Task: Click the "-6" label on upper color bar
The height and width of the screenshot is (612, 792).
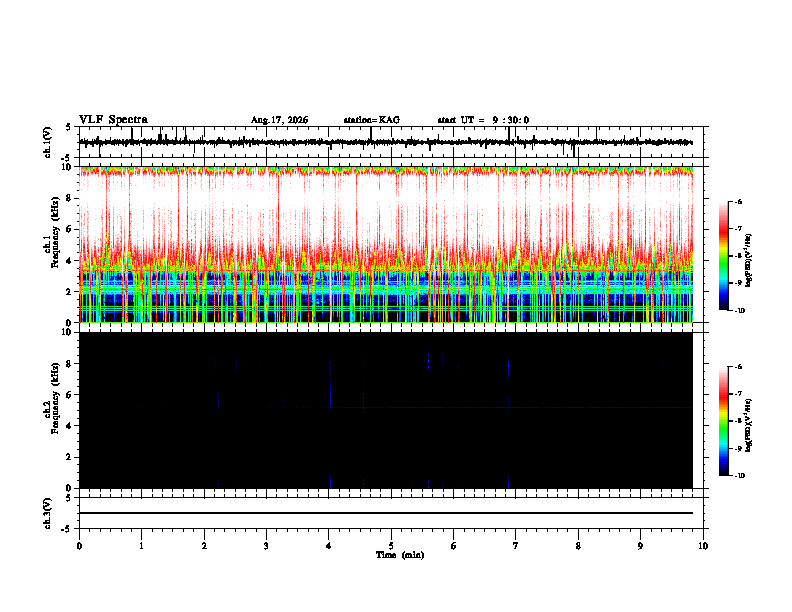Action: [x=737, y=201]
